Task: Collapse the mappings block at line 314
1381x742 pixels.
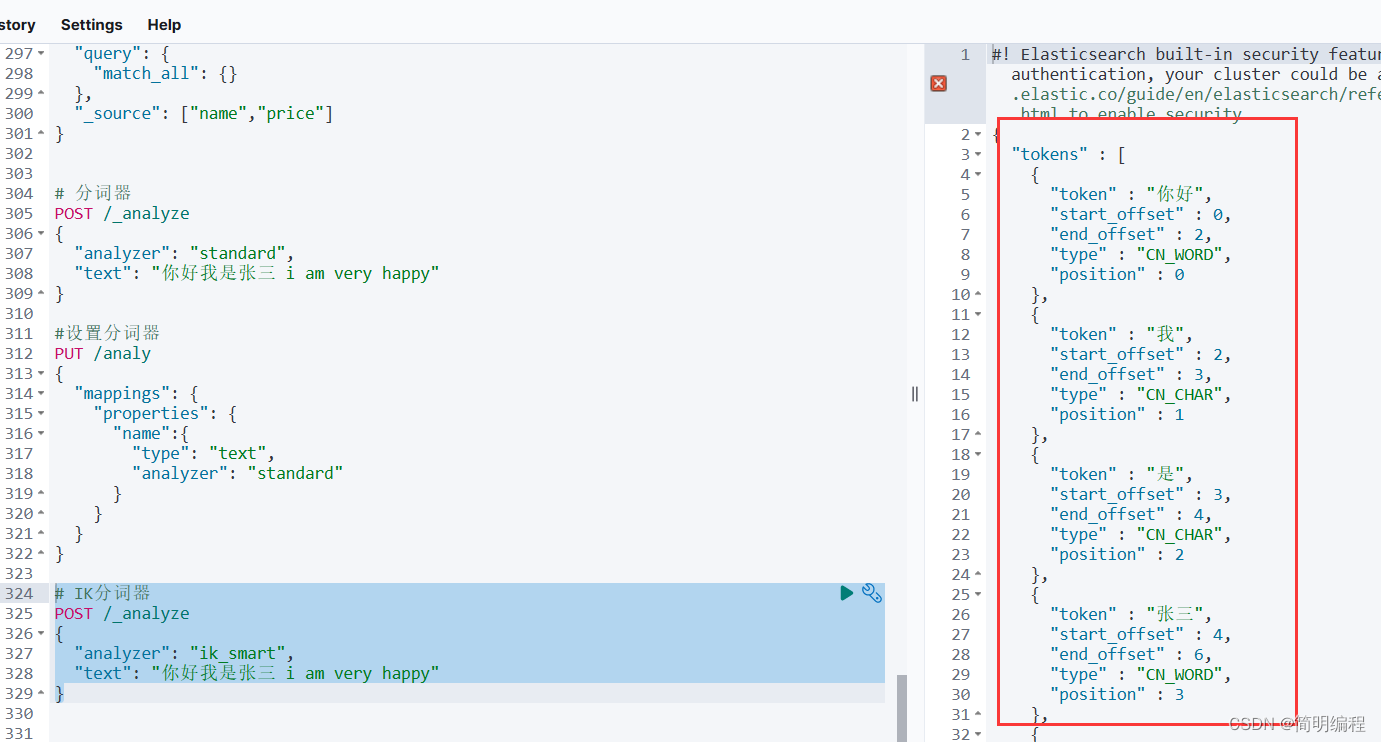Action: [41, 393]
